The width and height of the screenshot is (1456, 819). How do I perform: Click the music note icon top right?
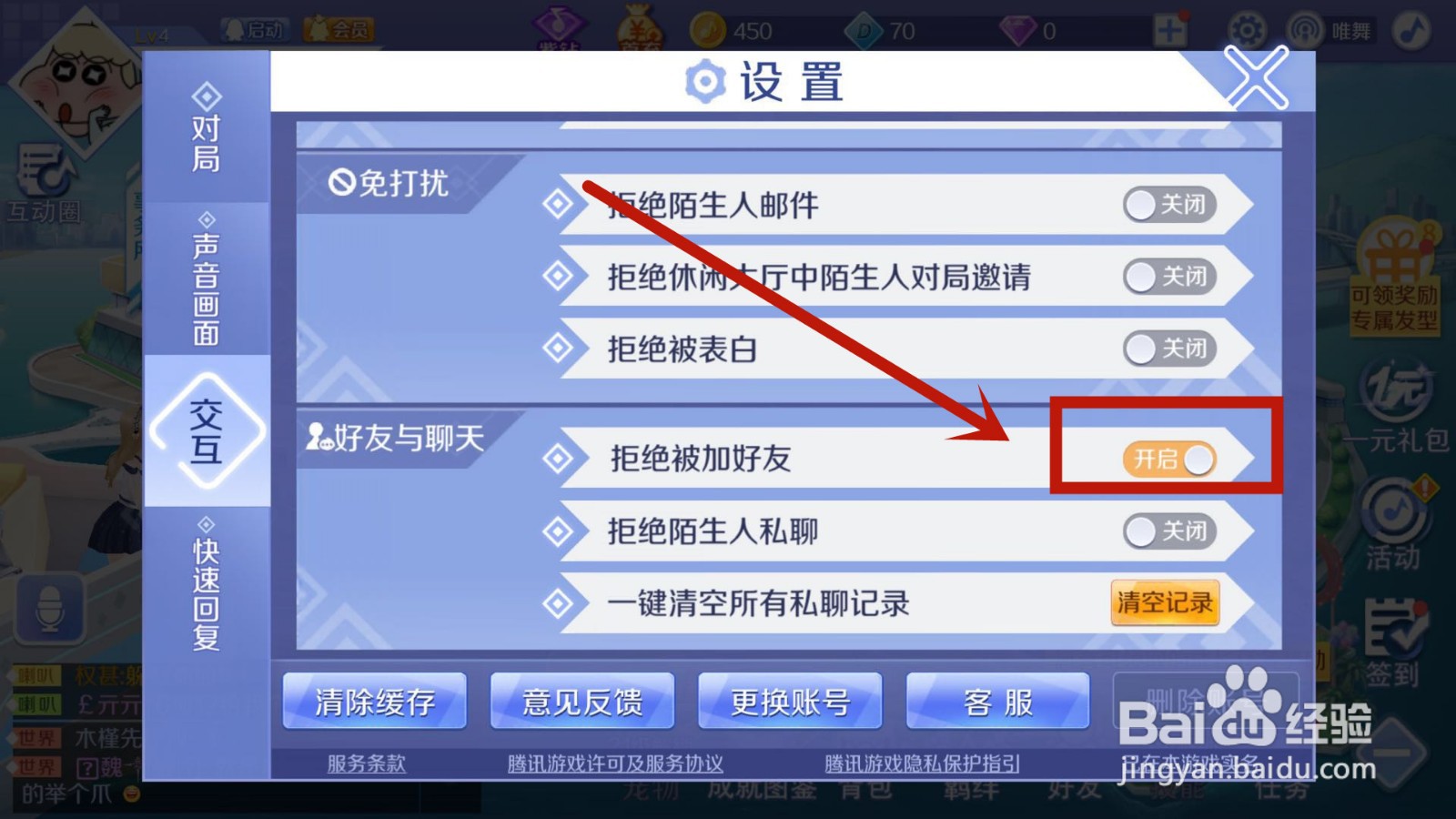click(1411, 31)
